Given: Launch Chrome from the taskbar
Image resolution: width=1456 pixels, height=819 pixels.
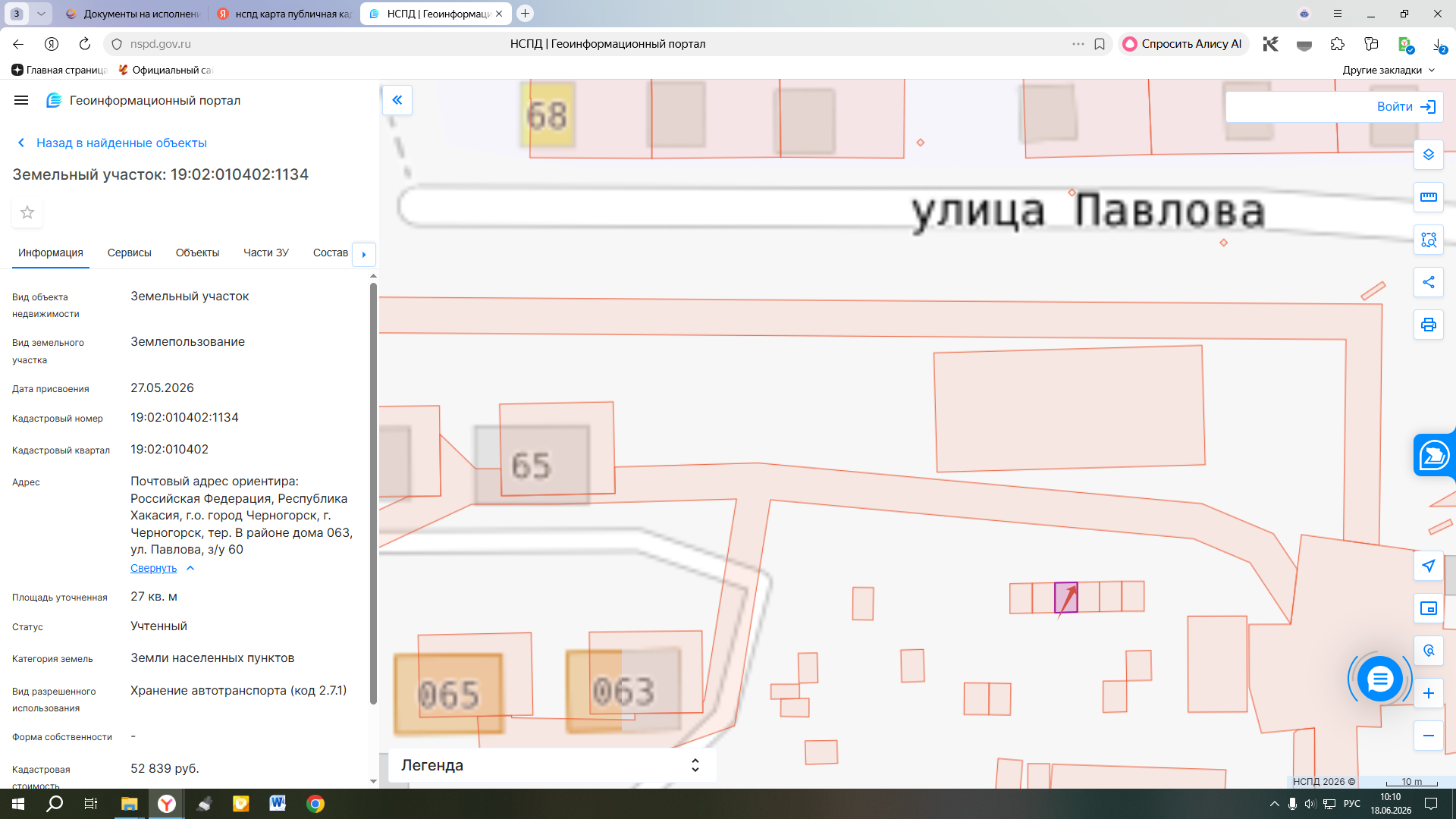Looking at the screenshot, I should (315, 804).
